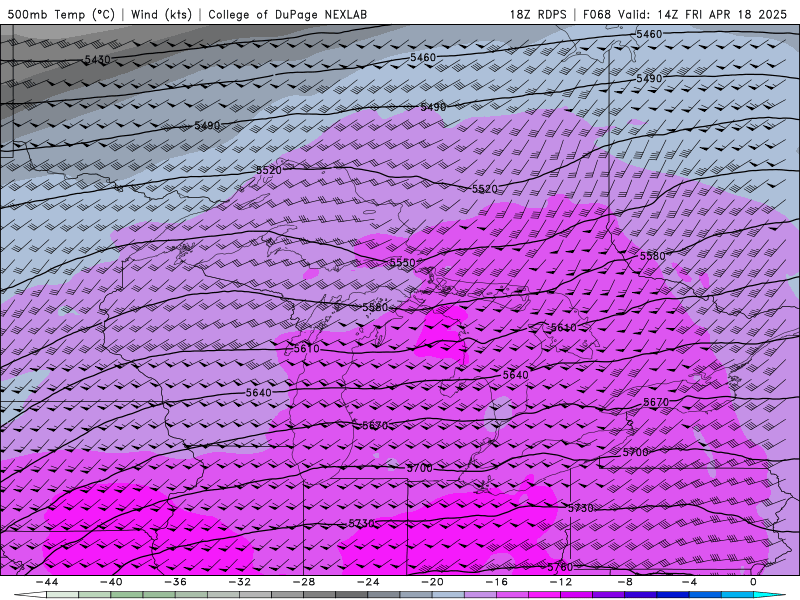Click the -24 colorbar scale label
Screen dimensions: 800x600
click(x=368, y=582)
